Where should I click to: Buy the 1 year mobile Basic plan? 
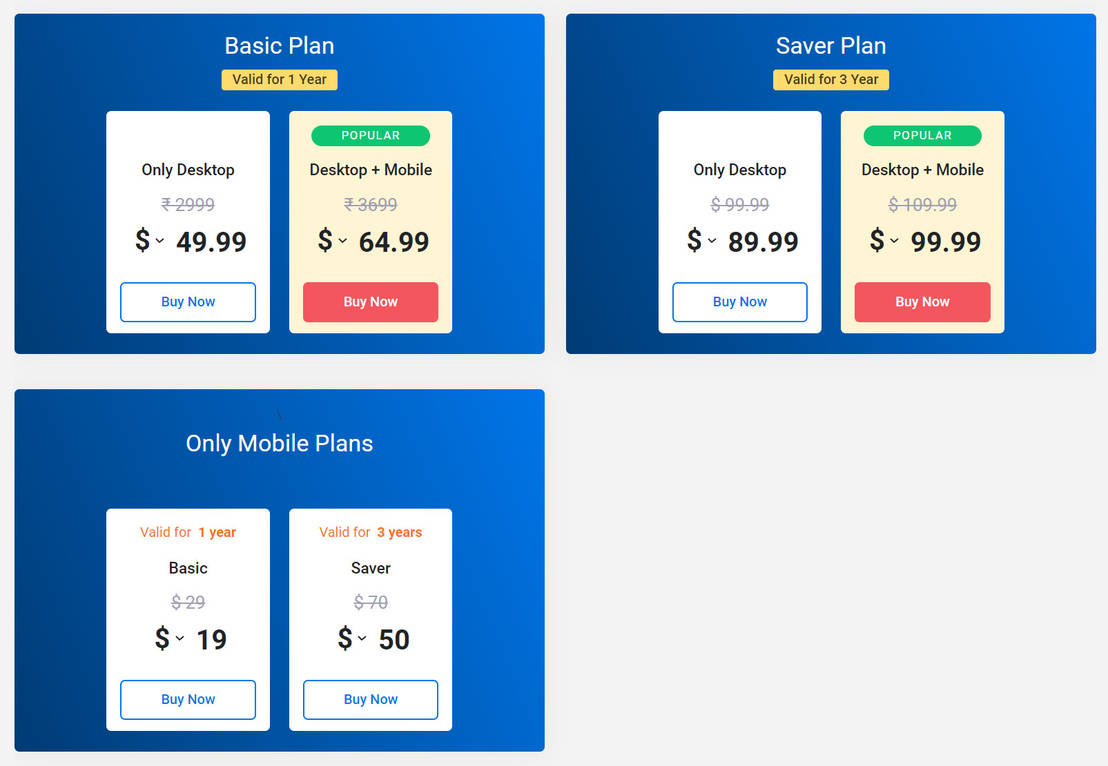(x=188, y=700)
